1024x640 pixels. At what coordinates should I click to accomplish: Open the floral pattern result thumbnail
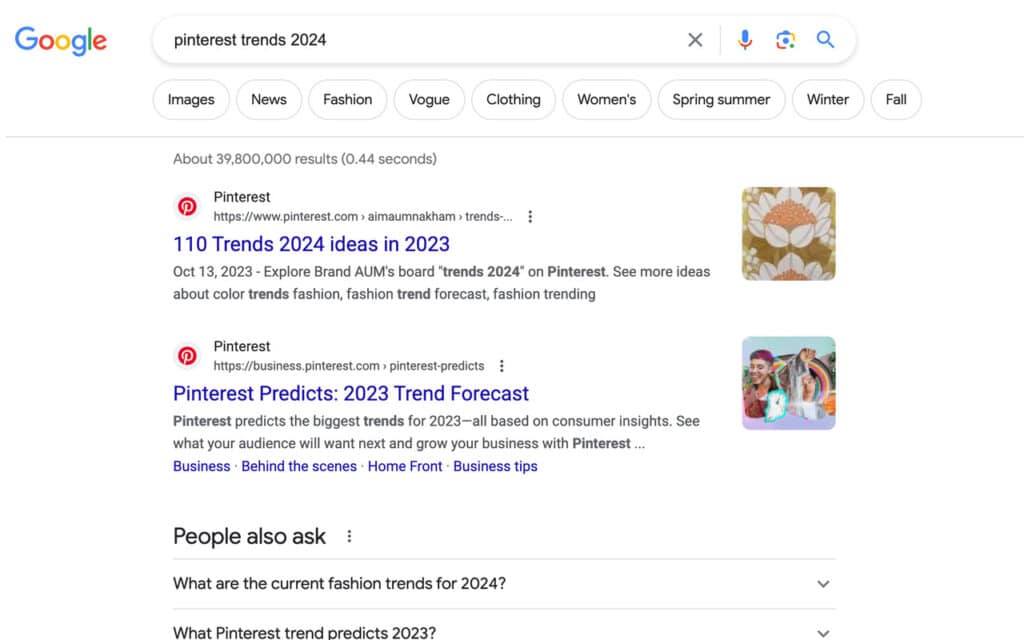(x=788, y=234)
